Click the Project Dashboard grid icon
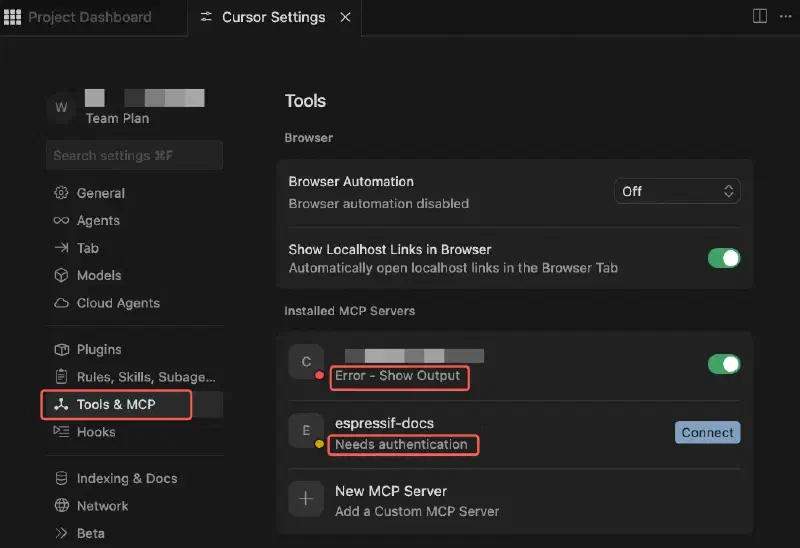The height and width of the screenshot is (548, 800). click(x=12, y=17)
